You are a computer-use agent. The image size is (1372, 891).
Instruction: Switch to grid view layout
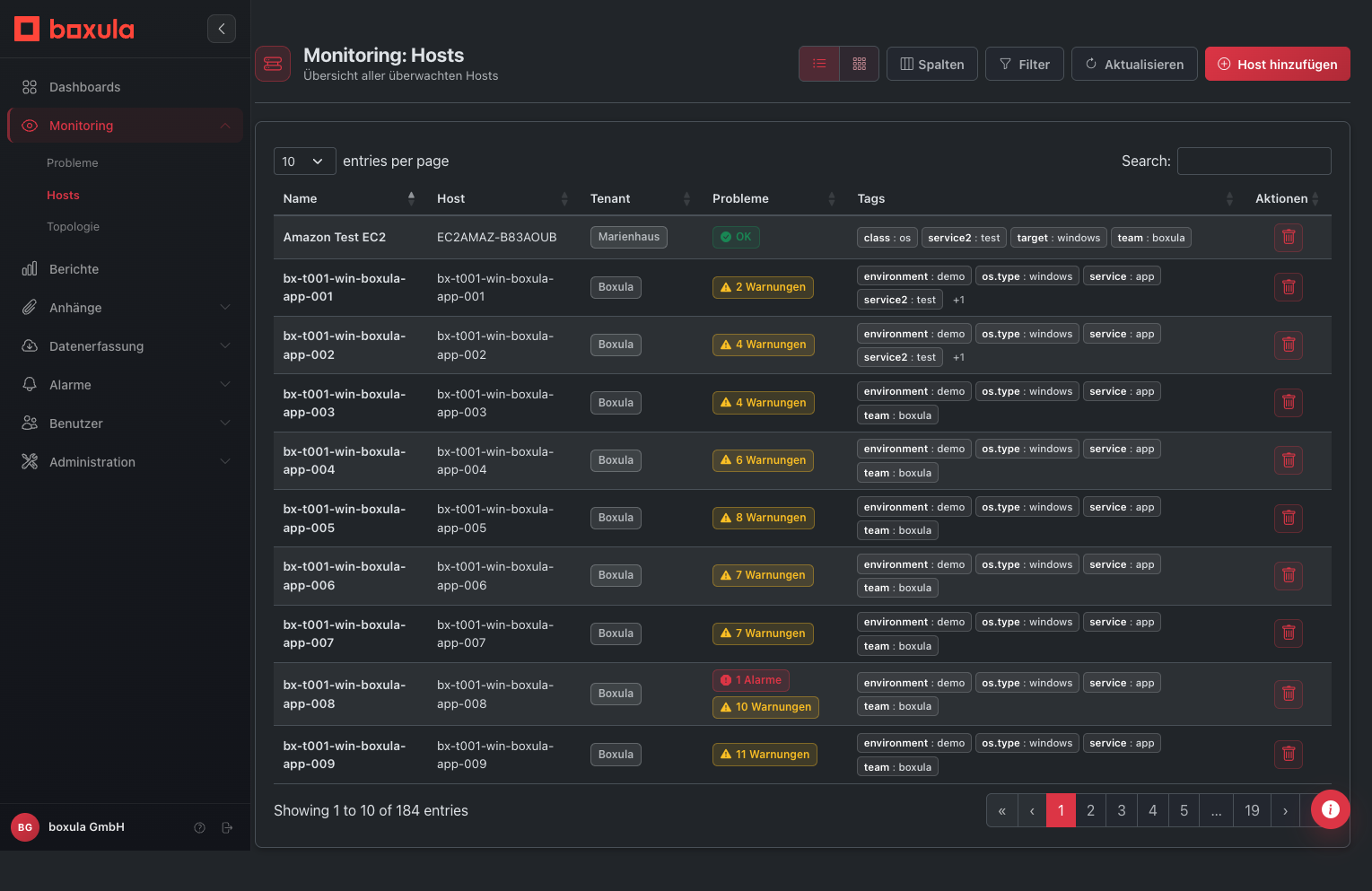[x=859, y=64]
